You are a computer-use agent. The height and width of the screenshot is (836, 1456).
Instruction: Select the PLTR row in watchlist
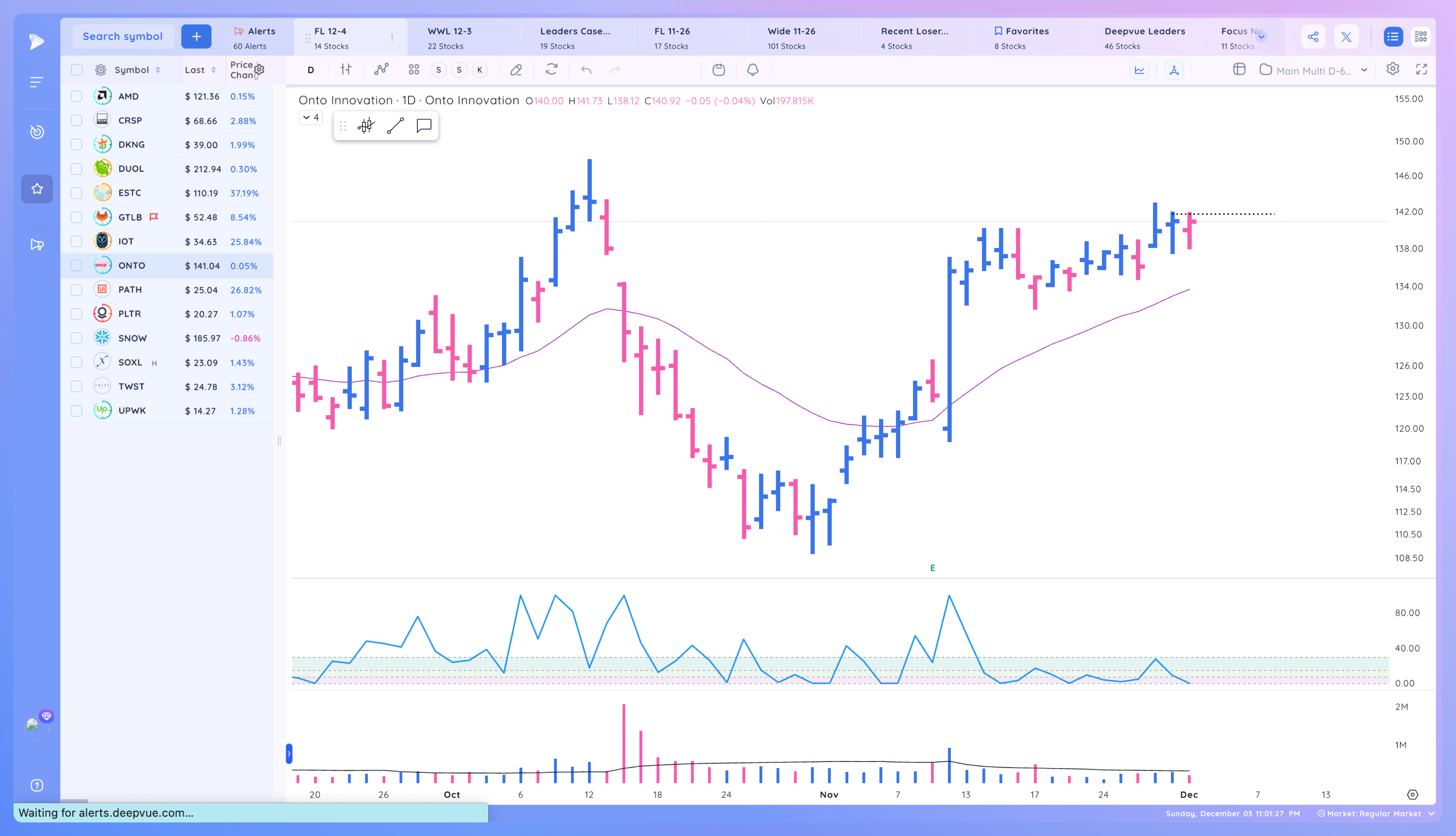[167, 314]
